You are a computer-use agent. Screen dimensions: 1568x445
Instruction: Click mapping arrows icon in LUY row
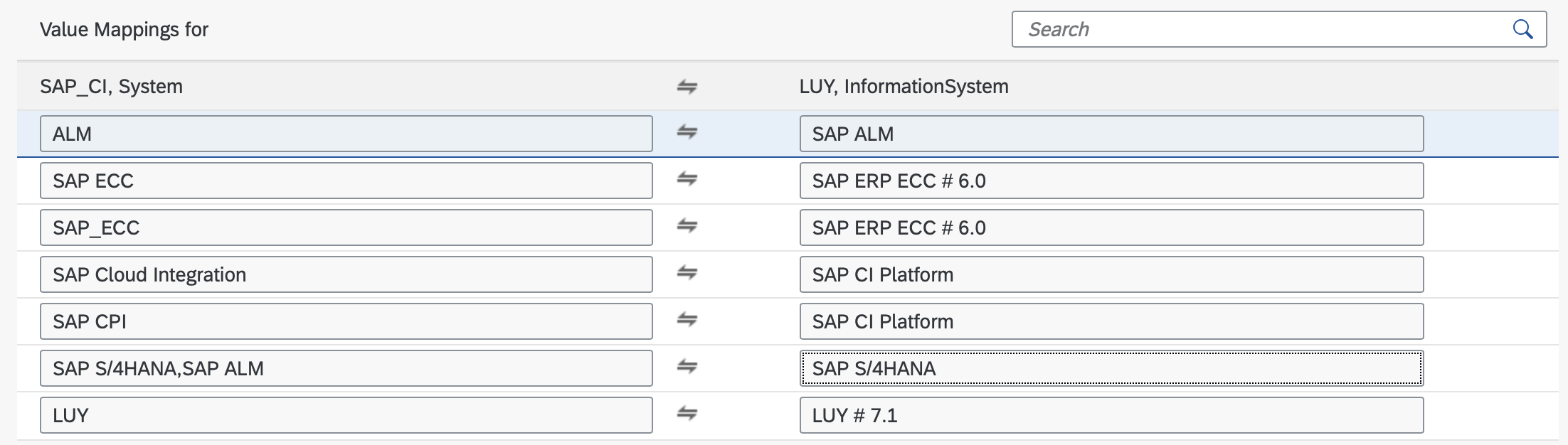point(687,414)
